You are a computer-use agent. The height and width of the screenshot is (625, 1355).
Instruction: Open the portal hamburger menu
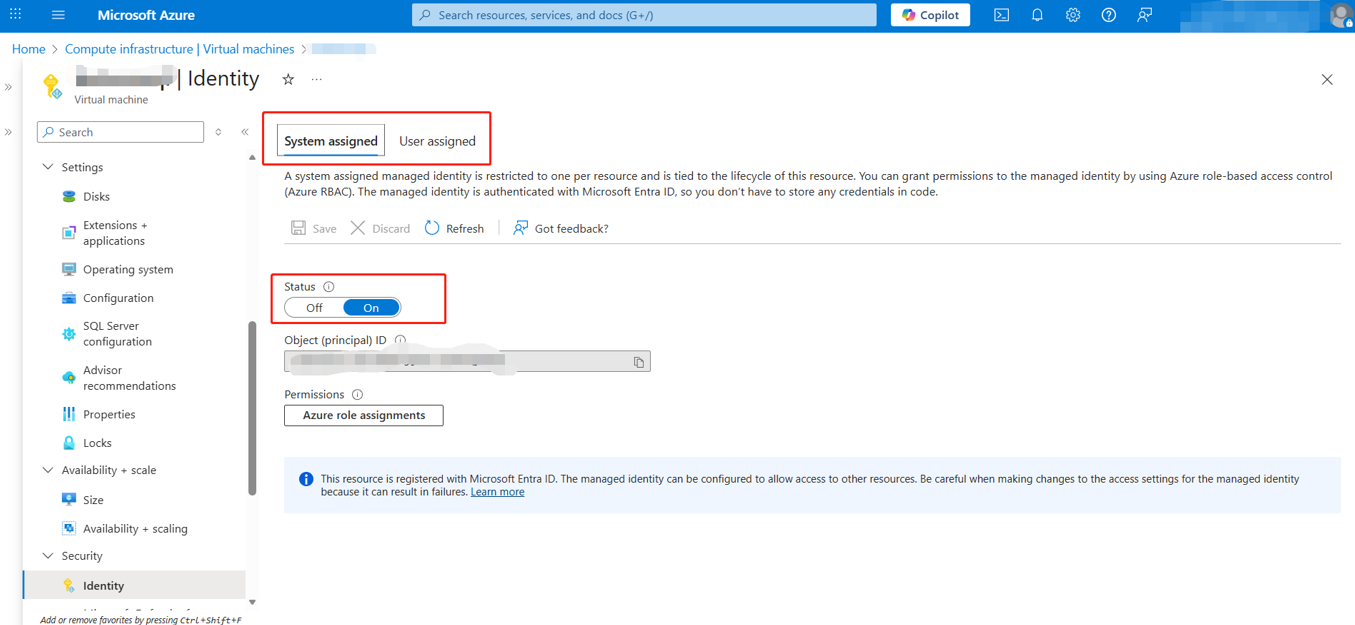click(x=58, y=15)
